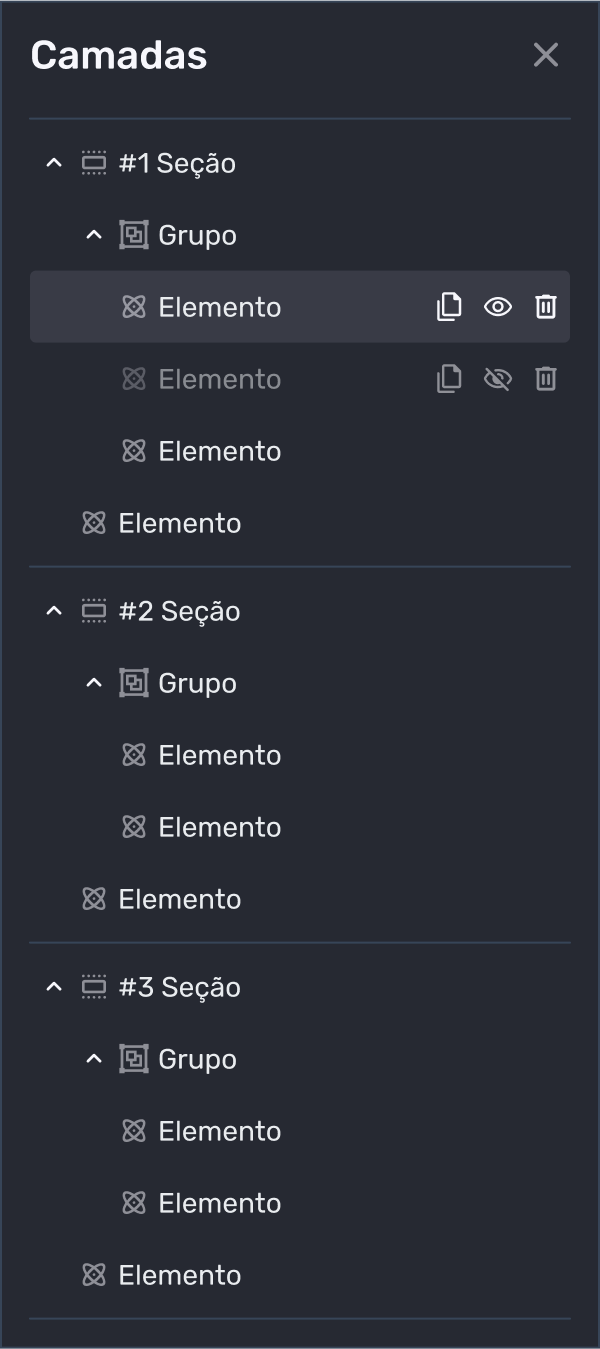
Task: Close the Camadas panel
Action: coord(546,55)
